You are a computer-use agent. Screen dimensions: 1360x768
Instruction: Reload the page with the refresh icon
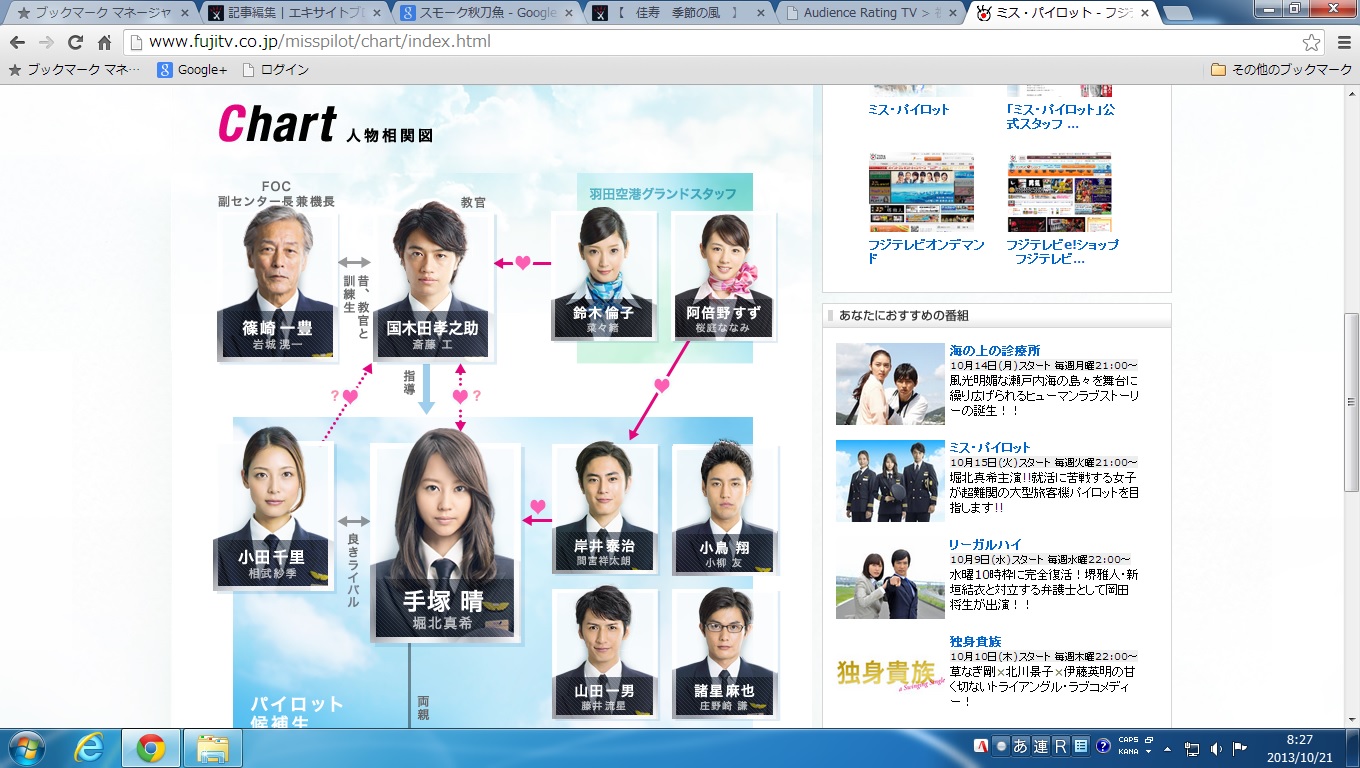75,43
